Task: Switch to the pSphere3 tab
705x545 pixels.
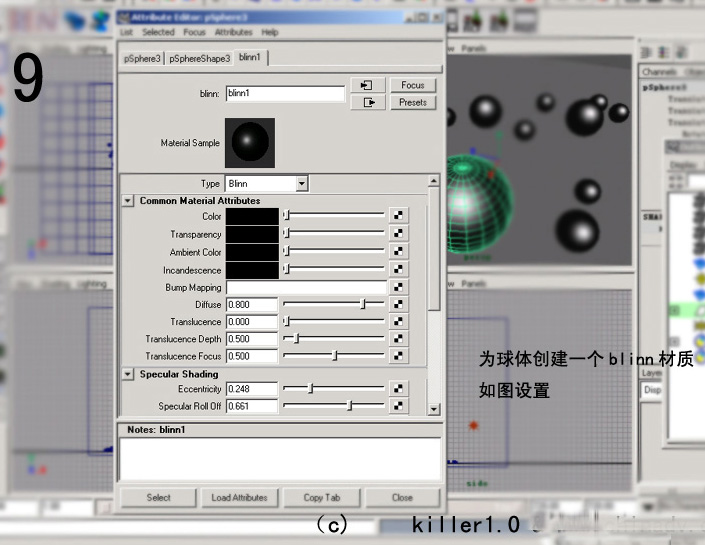Action: (x=142, y=58)
